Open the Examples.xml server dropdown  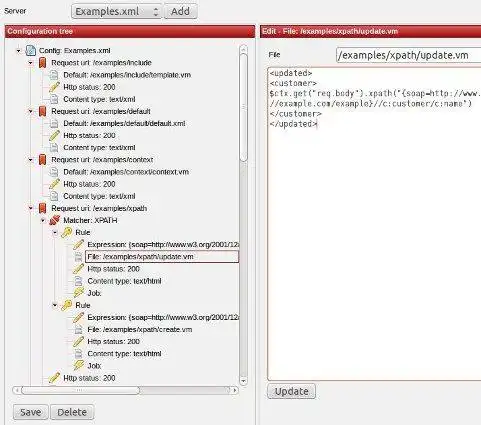[117, 11]
